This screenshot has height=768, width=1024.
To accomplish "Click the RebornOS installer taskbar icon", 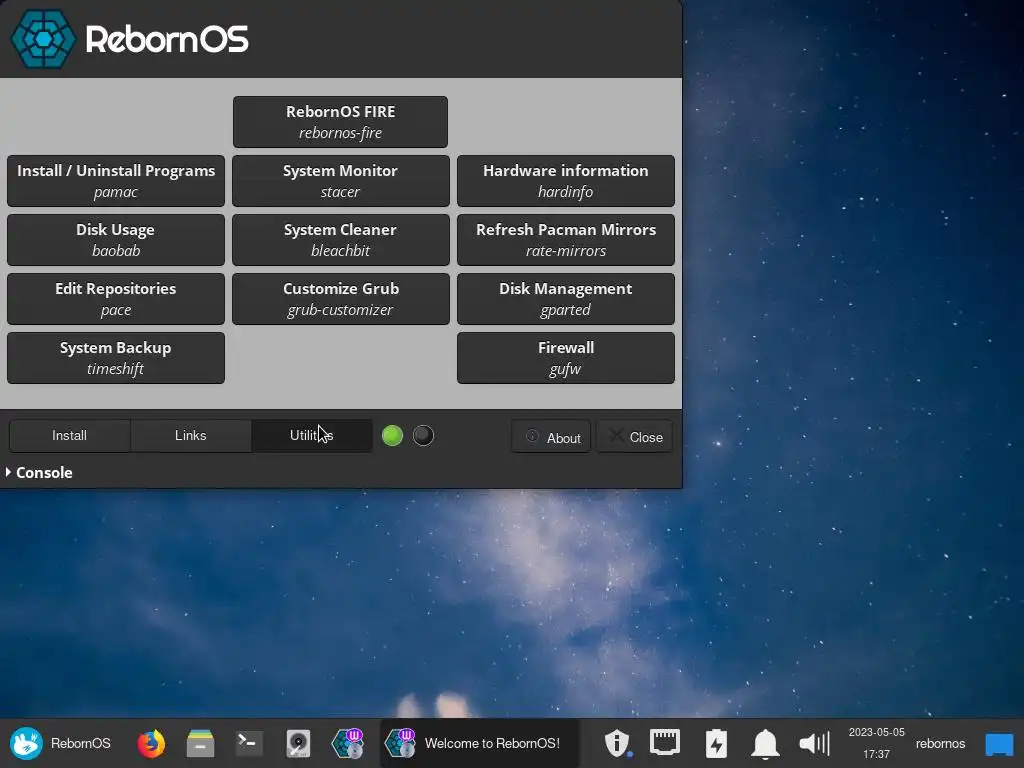I will (347, 743).
